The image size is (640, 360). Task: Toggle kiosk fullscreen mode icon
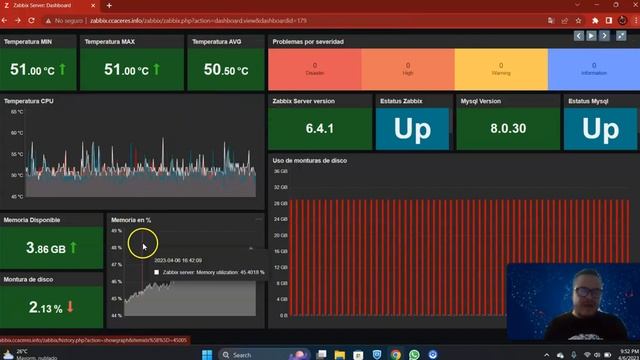tap(621, 36)
